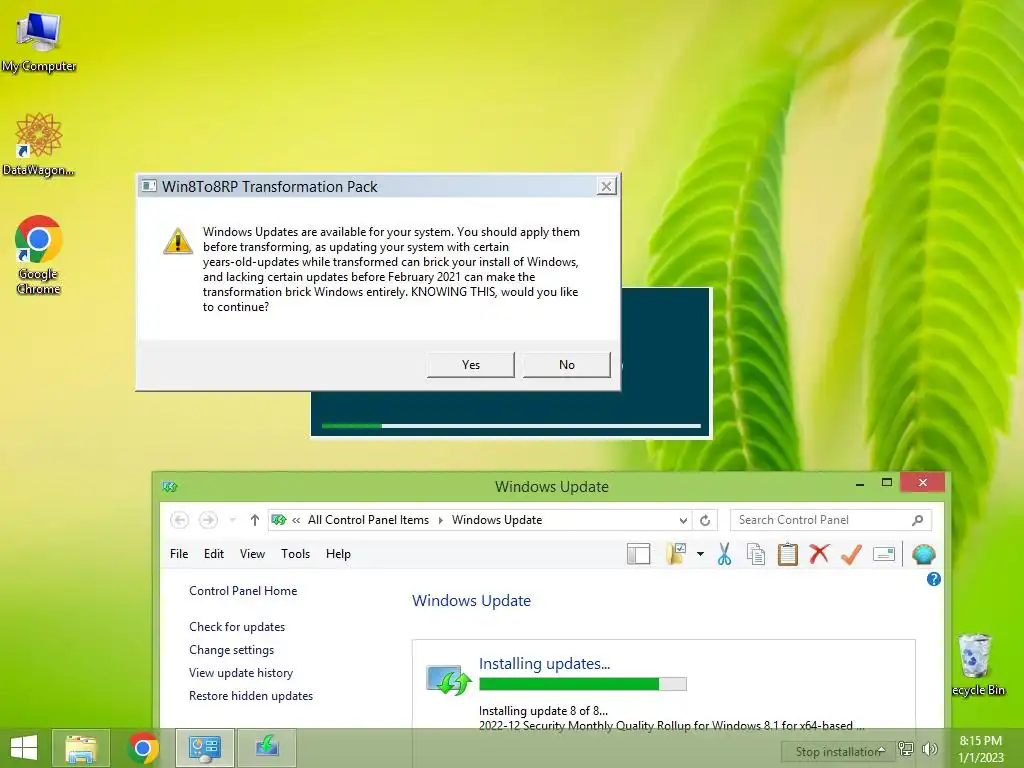Open recent locations dropdown arrow
Viewport: 1024px width, 768px height.
point(232,520)
